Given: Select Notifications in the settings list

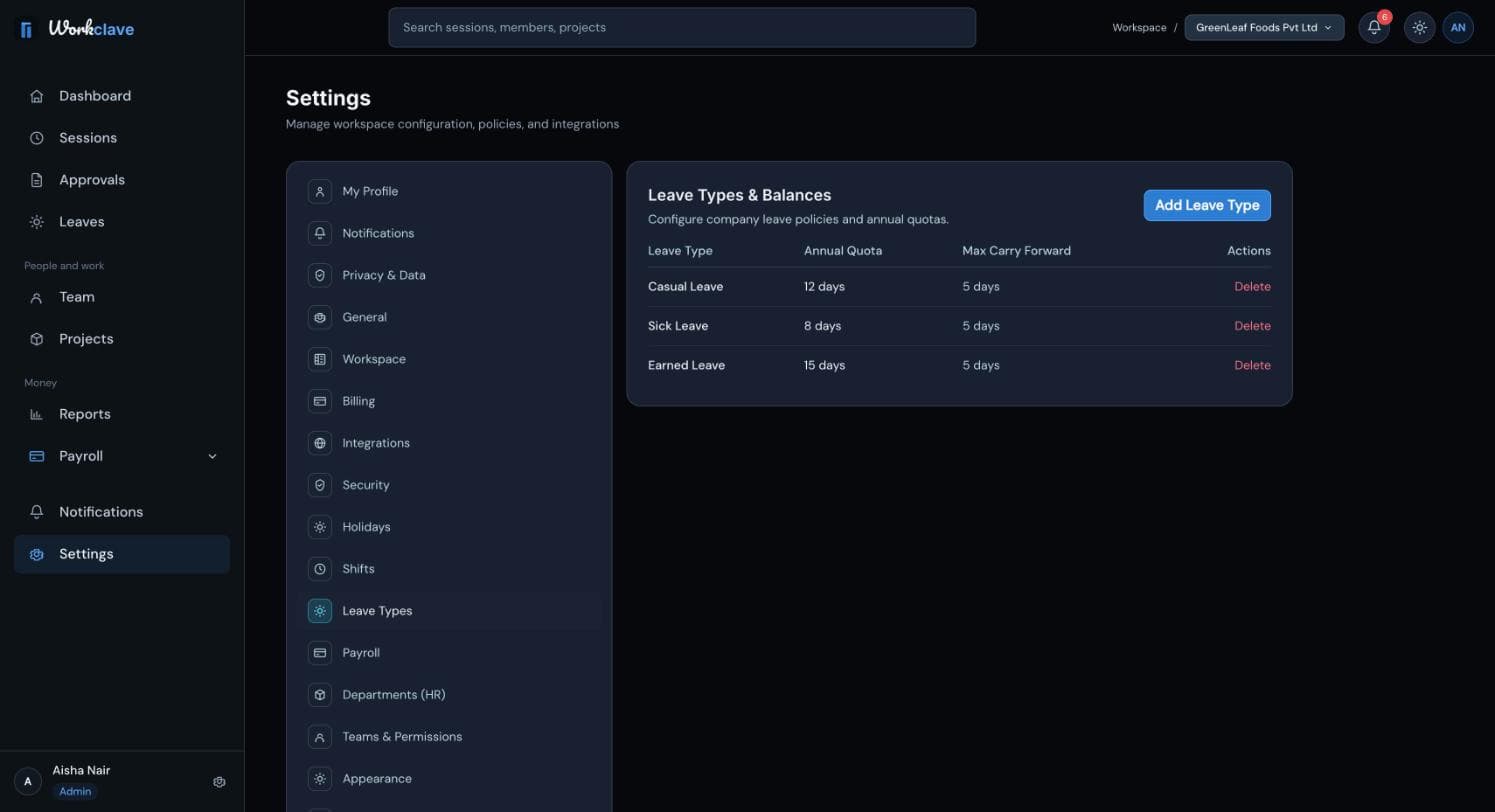Looking at the screenshot, I should pyautogui.click(x=450, y=233).
